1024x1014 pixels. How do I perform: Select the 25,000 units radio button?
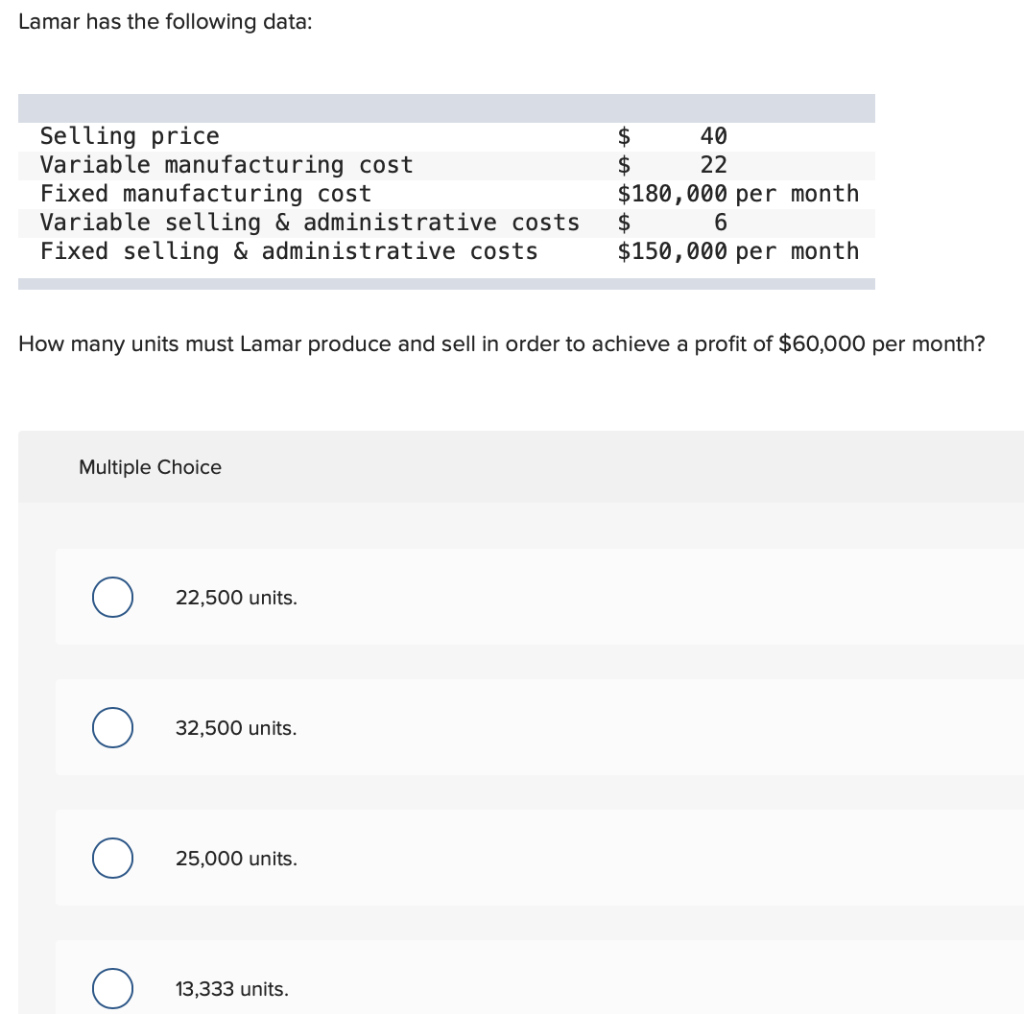pyautogui.click(x=111, y=857)
